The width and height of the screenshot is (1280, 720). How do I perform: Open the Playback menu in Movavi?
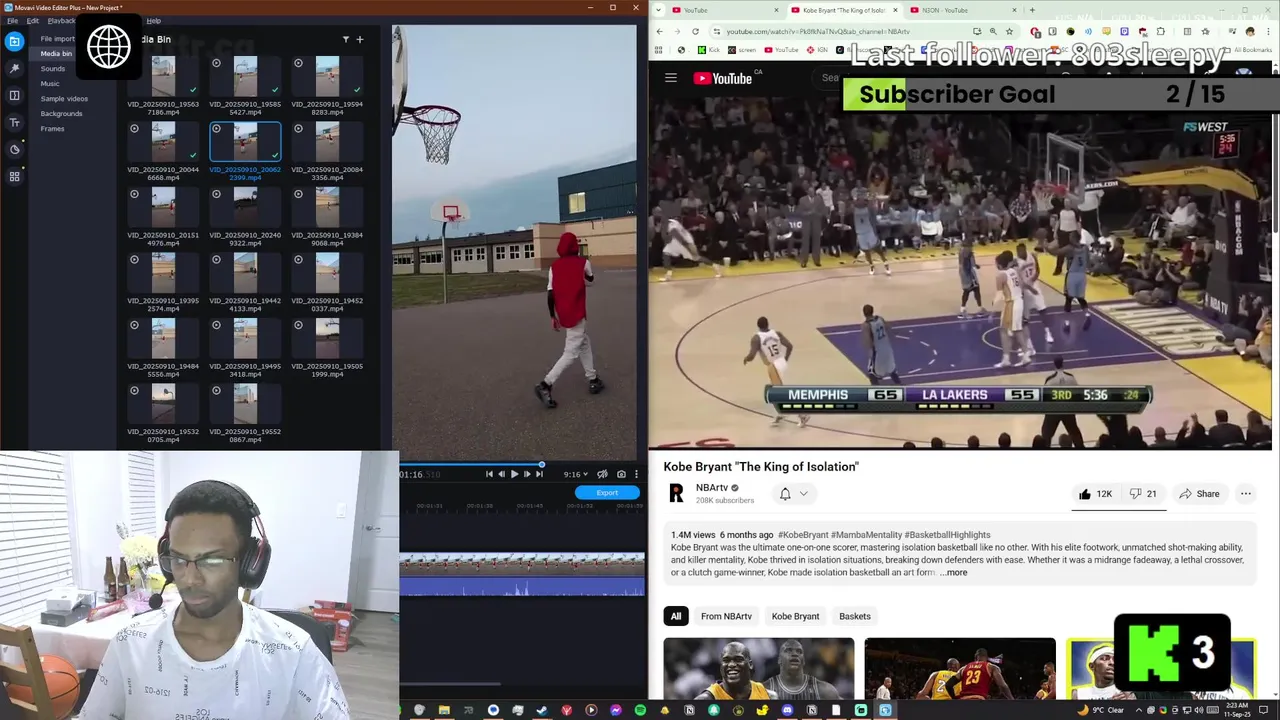pyautogui.click(x=61, y=20)
